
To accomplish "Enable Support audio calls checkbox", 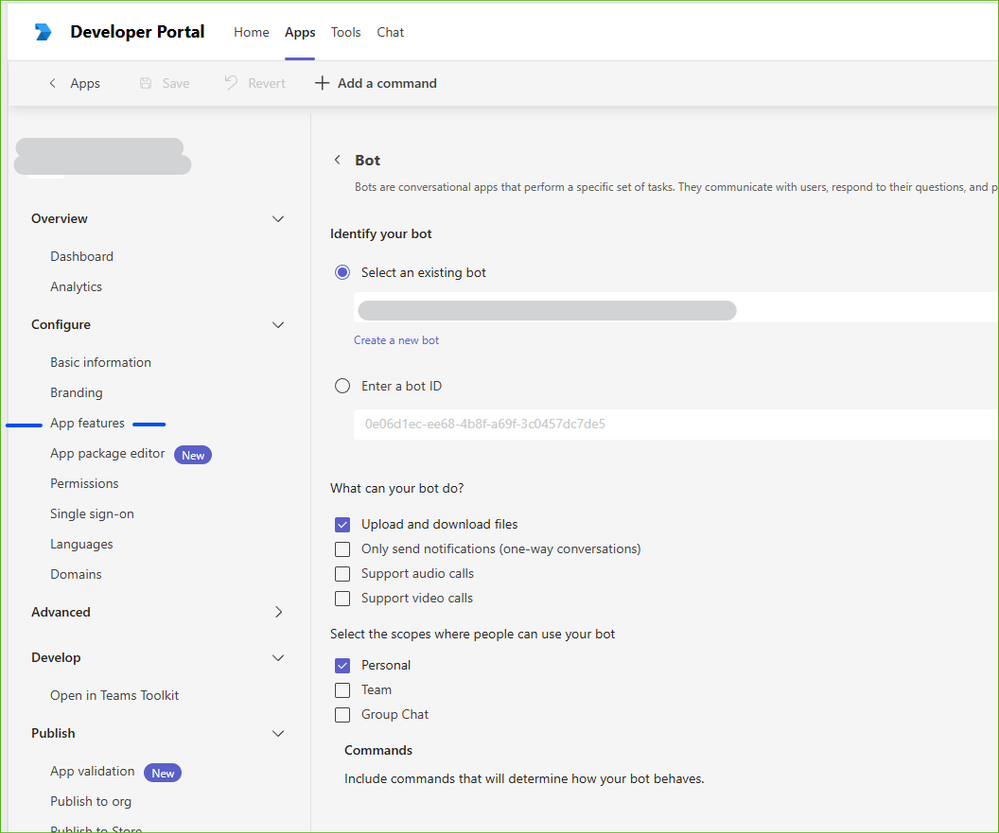I will pos(342,574).
